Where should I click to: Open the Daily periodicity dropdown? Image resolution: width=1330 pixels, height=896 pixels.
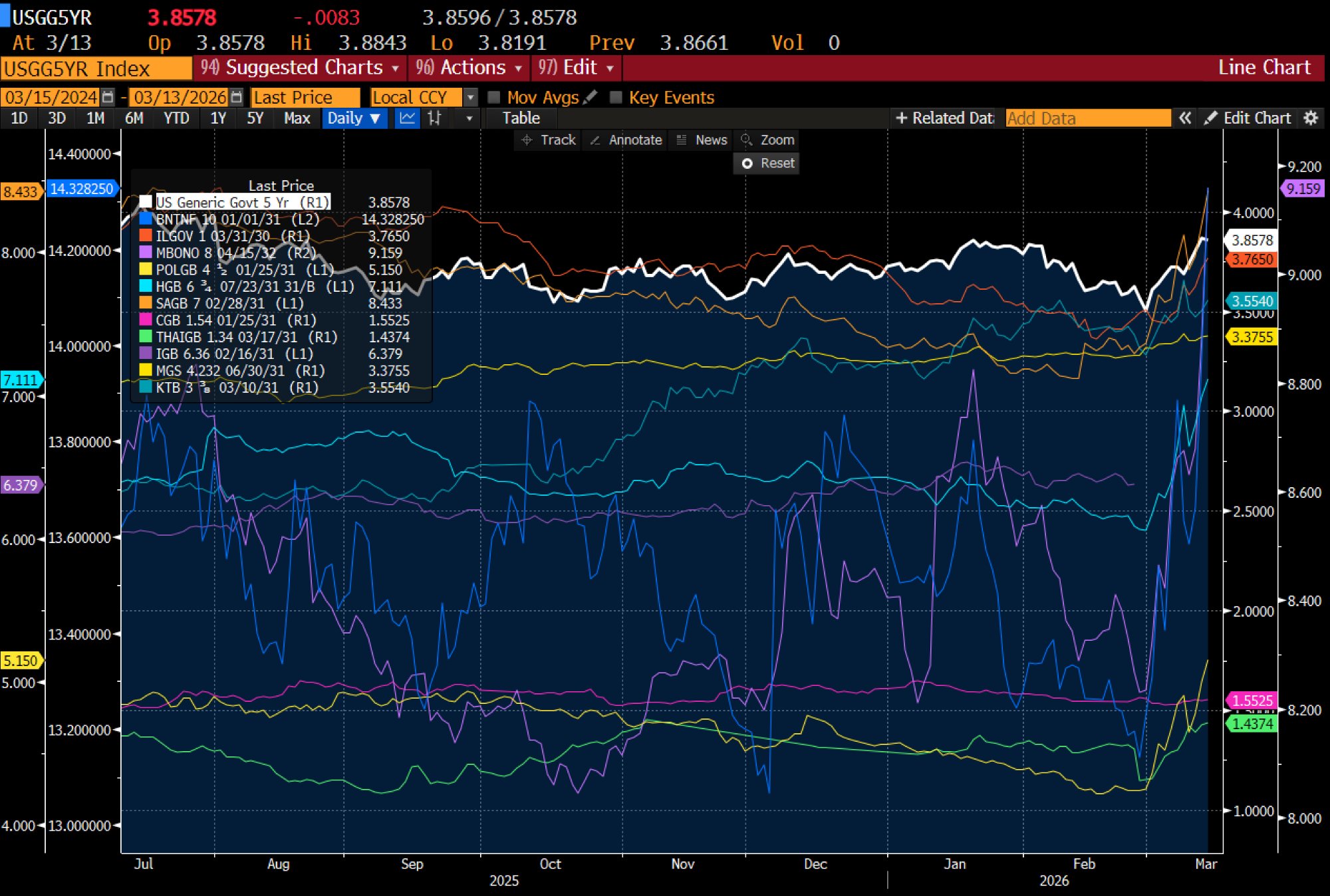point(354,118)
